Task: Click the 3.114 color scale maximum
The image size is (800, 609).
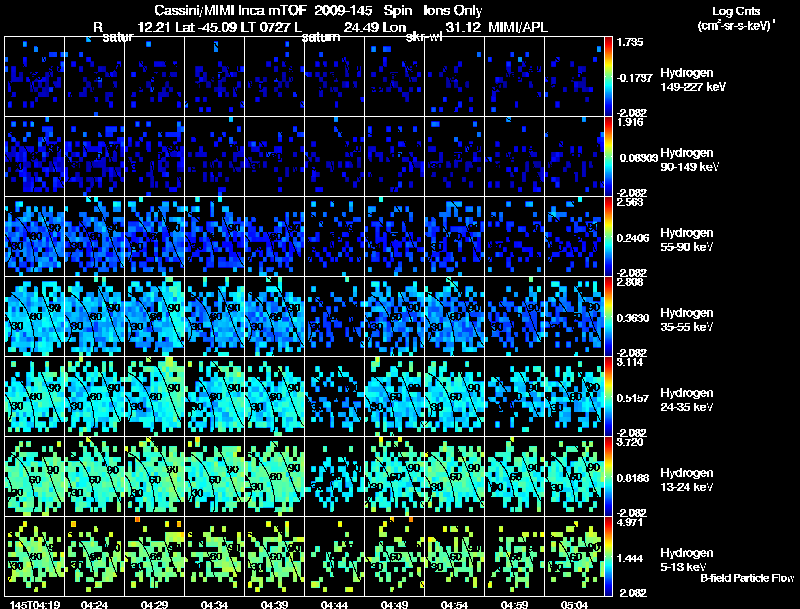Action: [630, 362]
